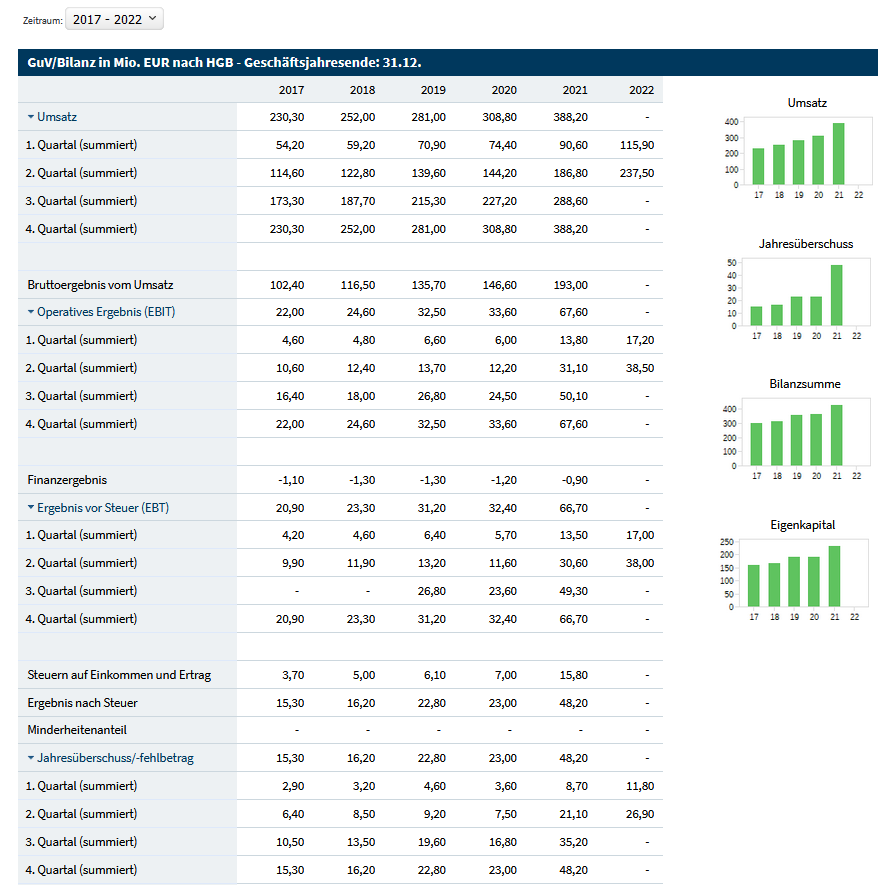This screenshot has height=885, width=896.
Task: Click the GuV/Bilanz table header bar
Action: tap(447, 62)
